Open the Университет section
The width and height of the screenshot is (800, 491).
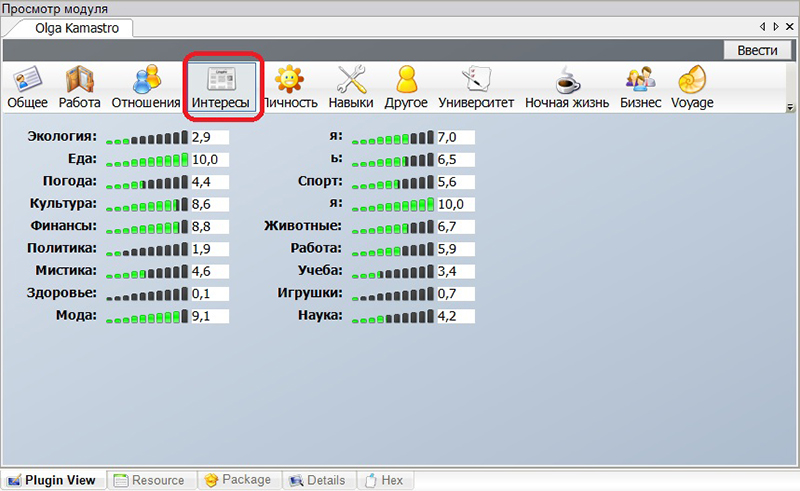tap(476, 87)
